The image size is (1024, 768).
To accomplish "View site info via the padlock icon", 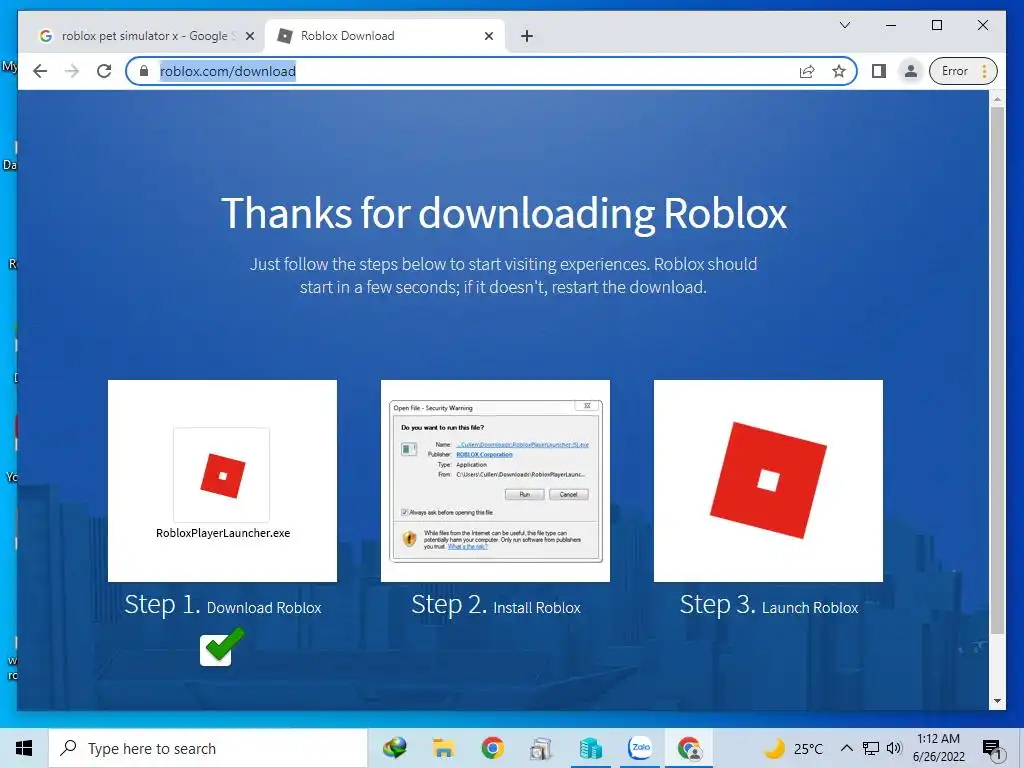I will tap(144, 71).
